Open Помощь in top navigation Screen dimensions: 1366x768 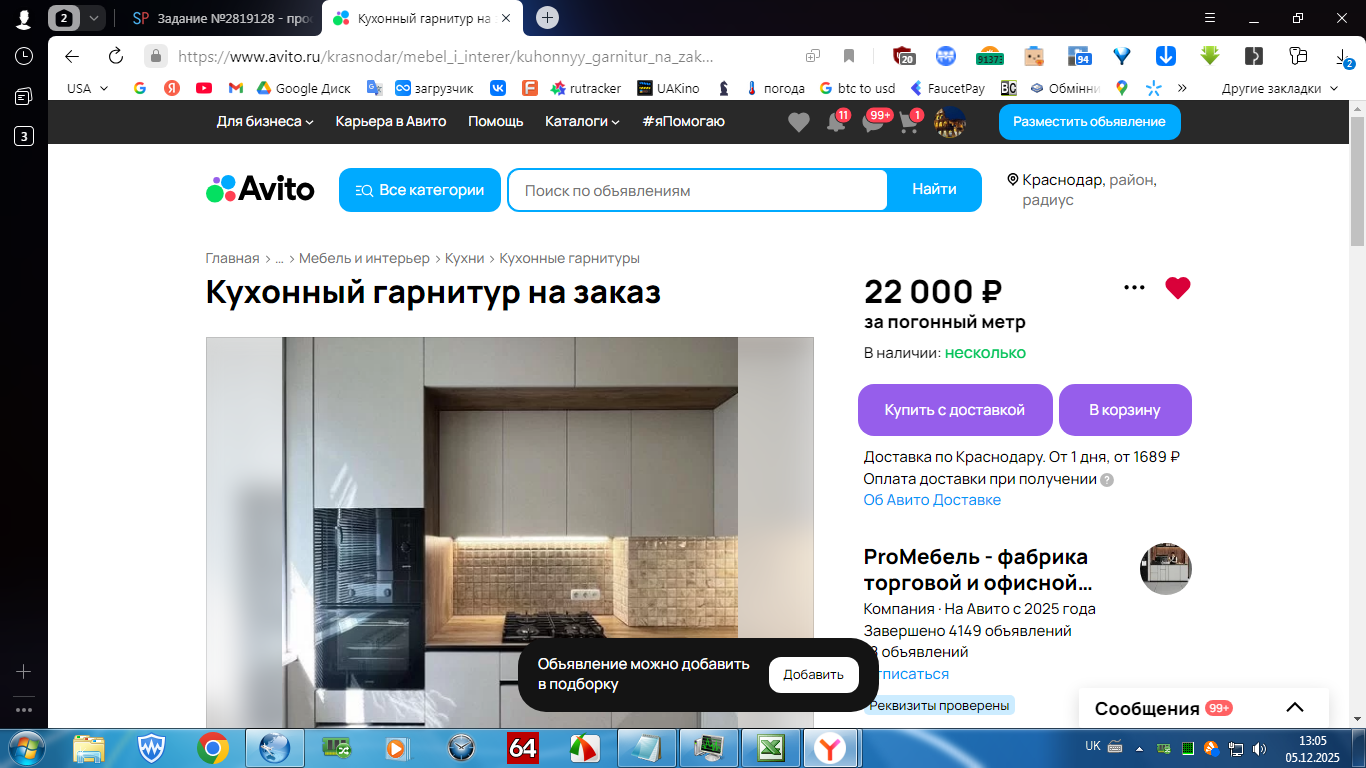coord(496,121)
